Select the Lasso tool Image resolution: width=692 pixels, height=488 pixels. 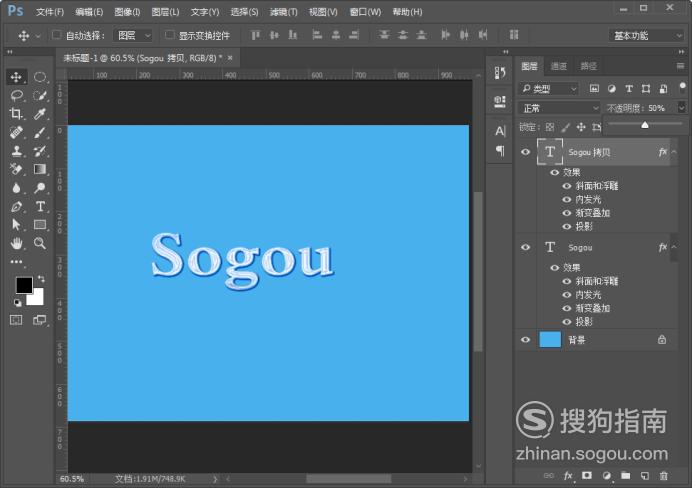click(x=16, y=95)
